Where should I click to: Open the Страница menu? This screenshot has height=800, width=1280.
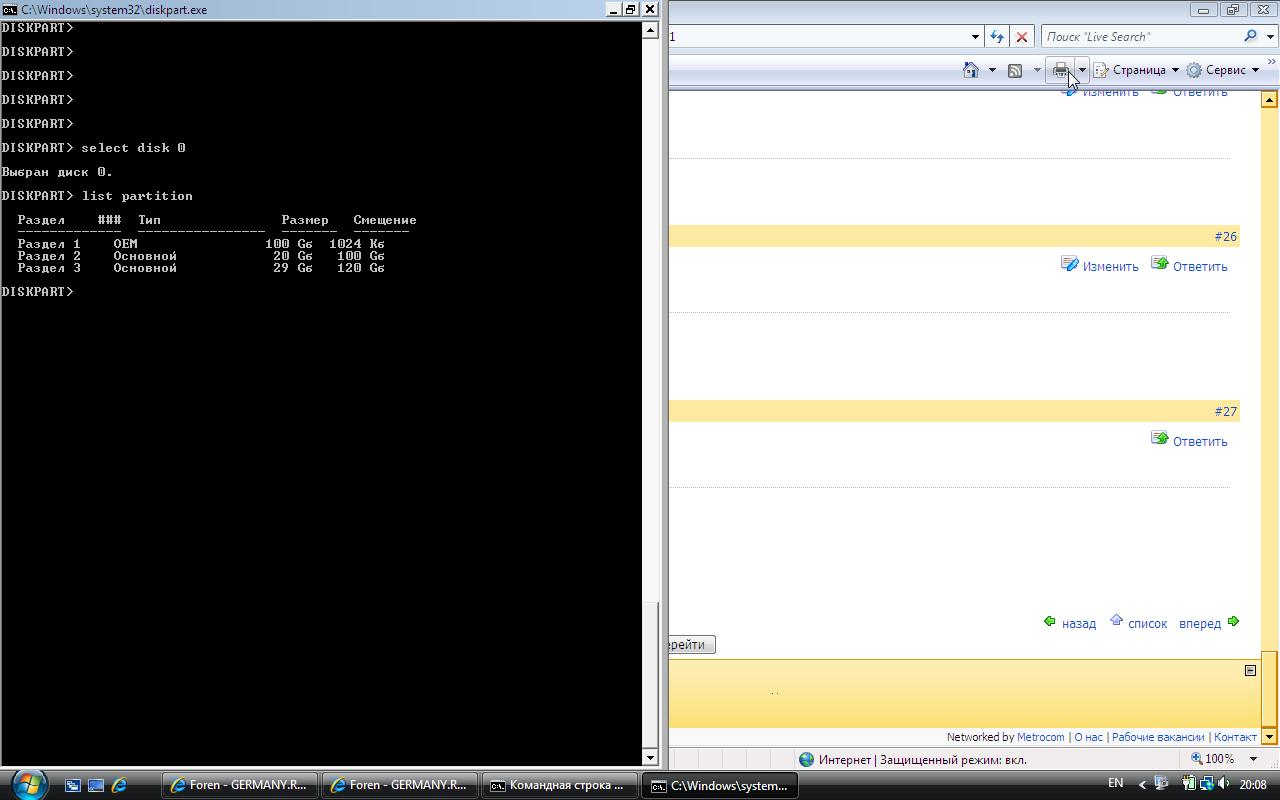pyautogui.click(x=1135, y=70)
